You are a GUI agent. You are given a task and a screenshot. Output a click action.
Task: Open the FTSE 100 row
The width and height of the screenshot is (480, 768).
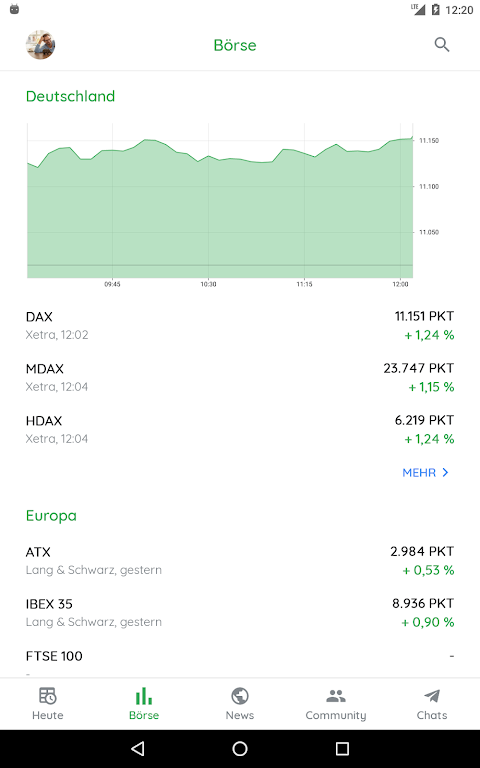click(x=240, y=661)
